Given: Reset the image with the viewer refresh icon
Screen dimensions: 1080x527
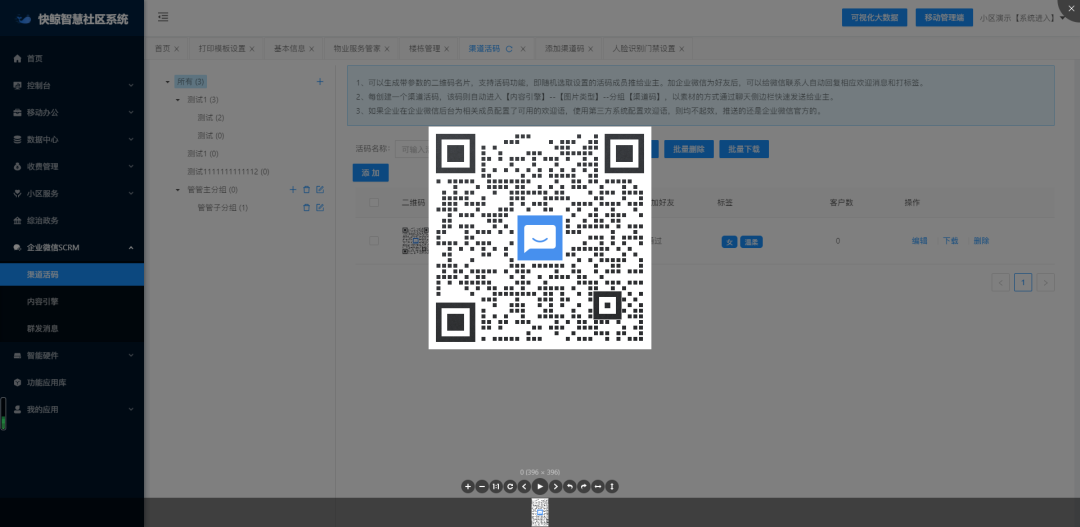Looking at the screenshot, I should point(510,486).
